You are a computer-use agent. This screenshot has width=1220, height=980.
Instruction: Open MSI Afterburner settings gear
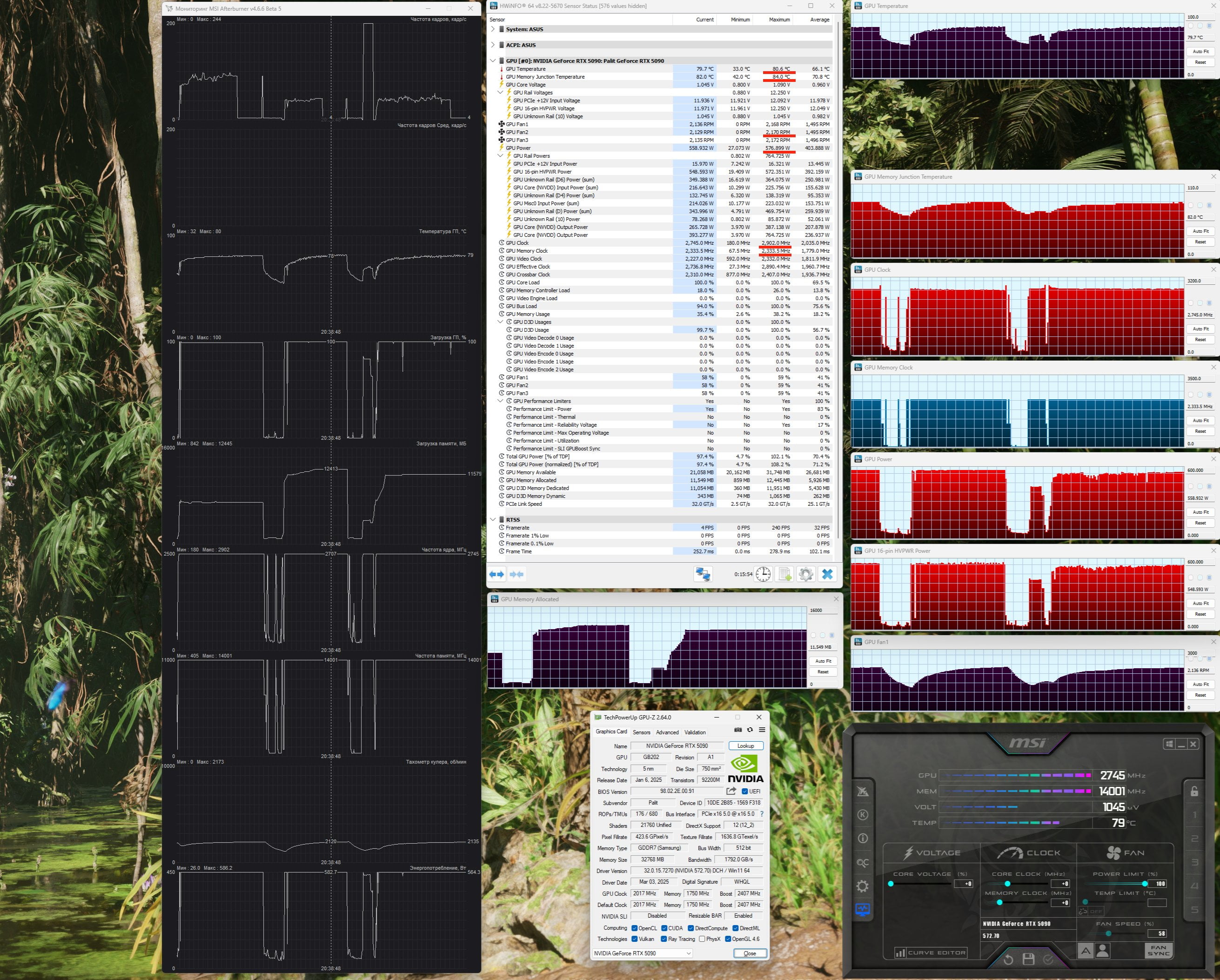point(862,886)
